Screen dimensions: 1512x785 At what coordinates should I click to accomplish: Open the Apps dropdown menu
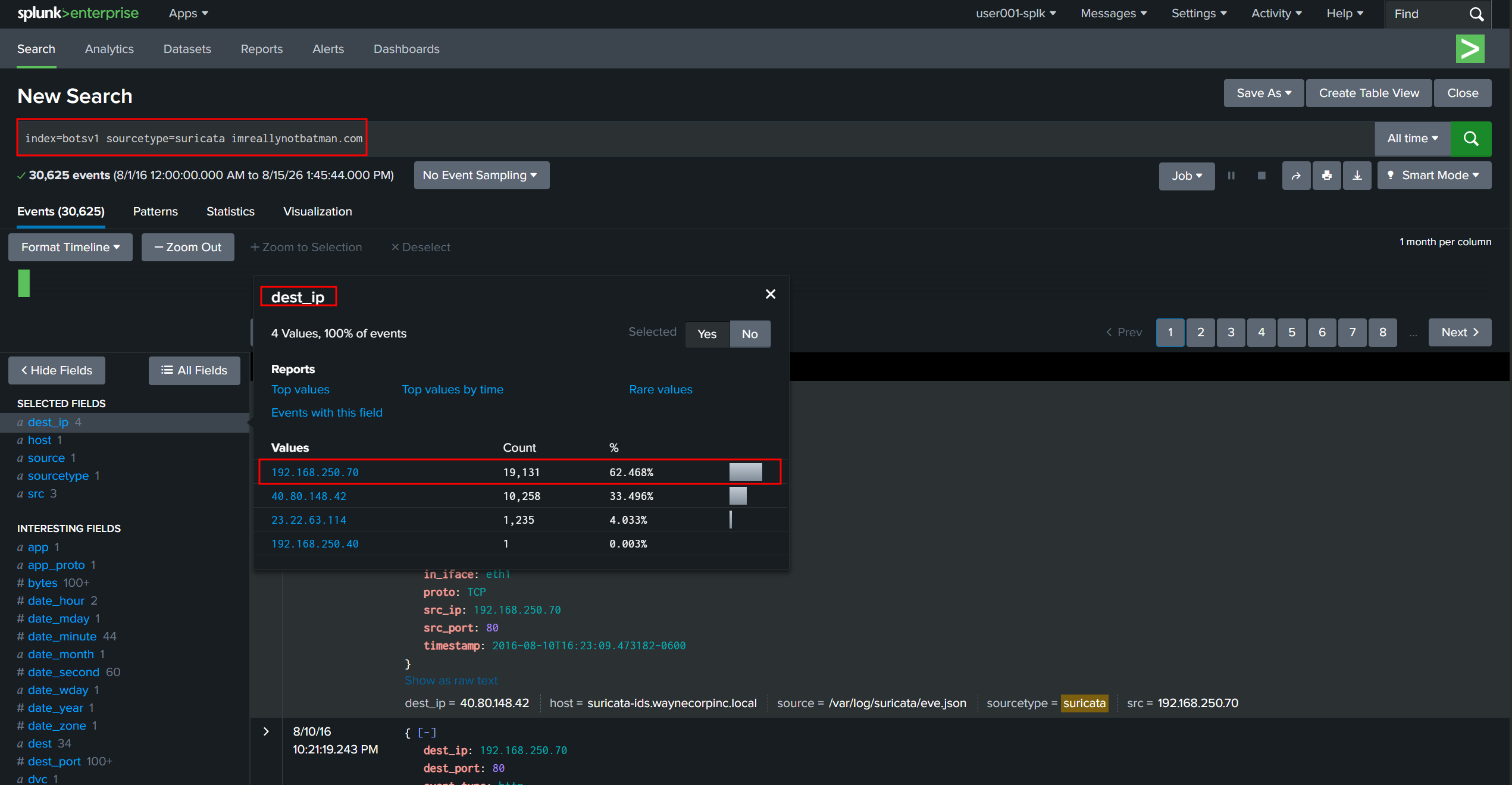point(188,13)
